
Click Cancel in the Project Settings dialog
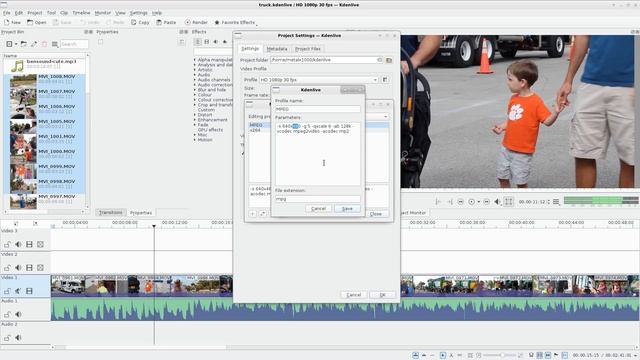pyautogui.click(x=353, y=295)
